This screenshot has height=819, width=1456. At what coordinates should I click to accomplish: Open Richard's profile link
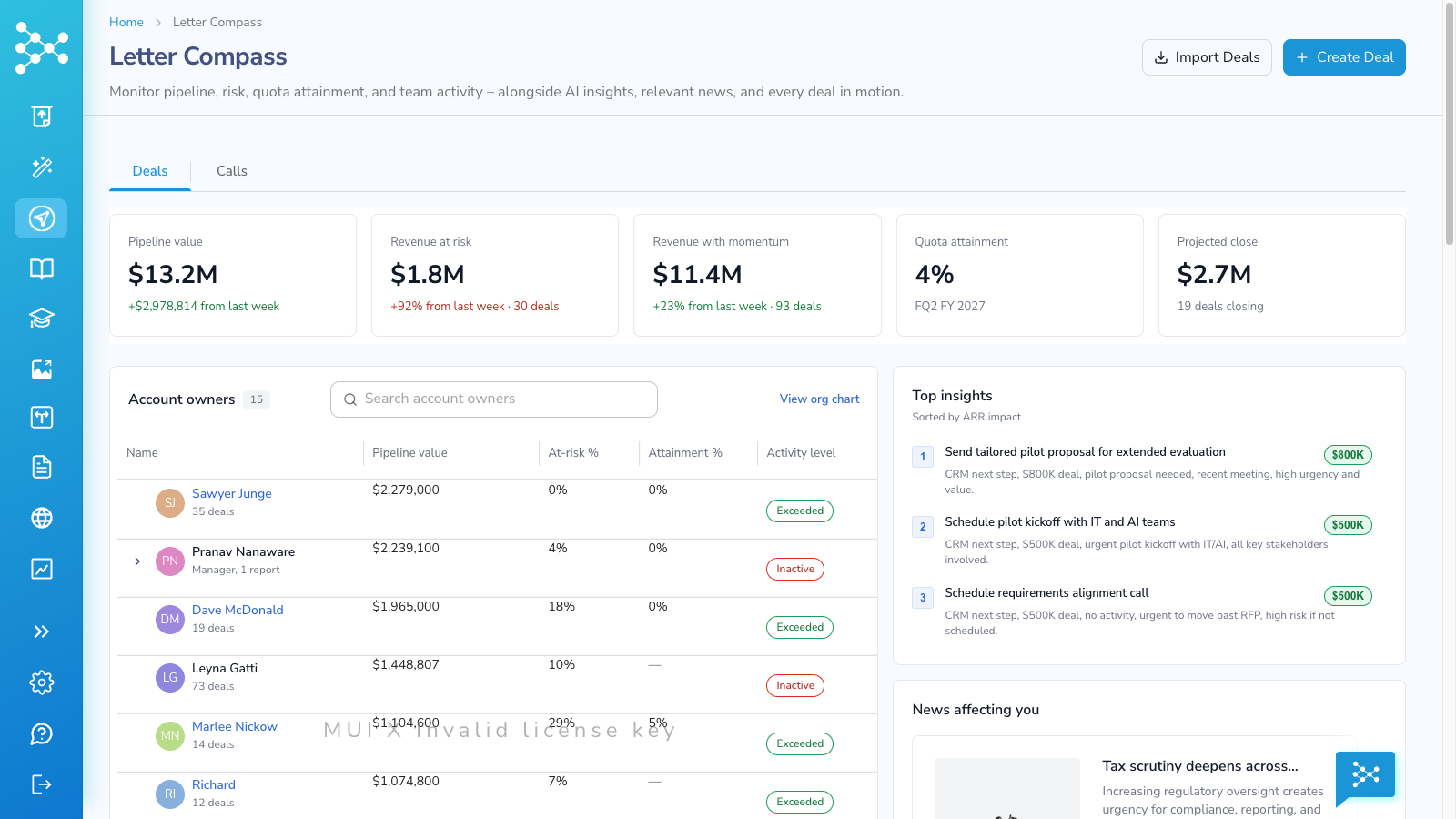pos(214,784)
